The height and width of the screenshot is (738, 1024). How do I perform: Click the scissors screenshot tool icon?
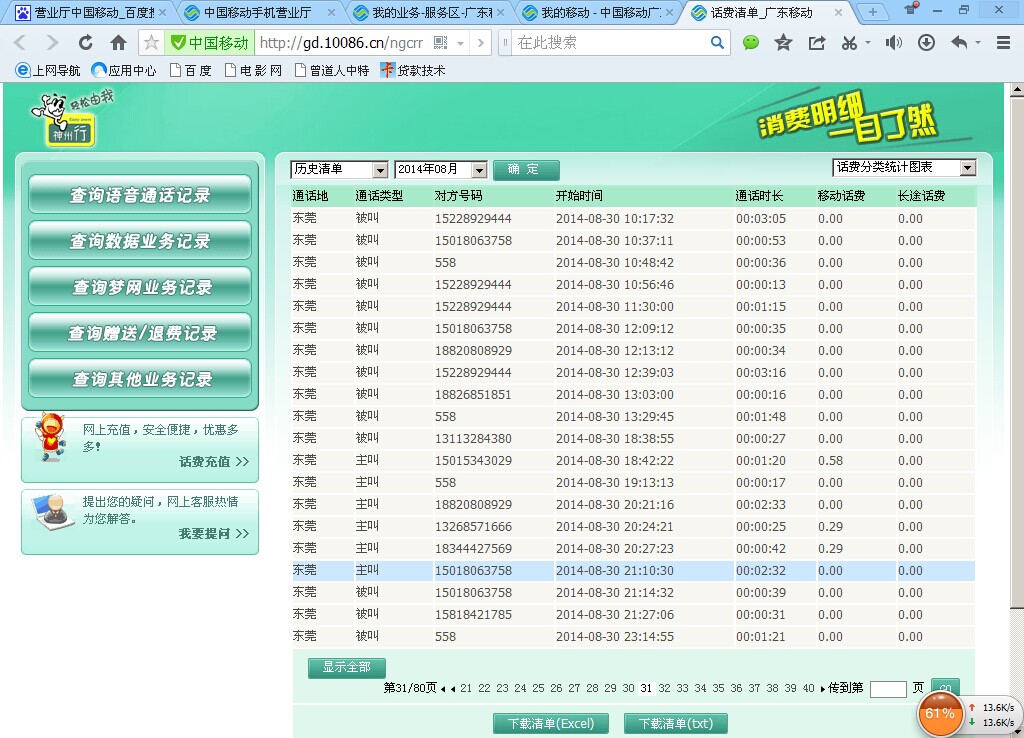(x=849, y=43)
